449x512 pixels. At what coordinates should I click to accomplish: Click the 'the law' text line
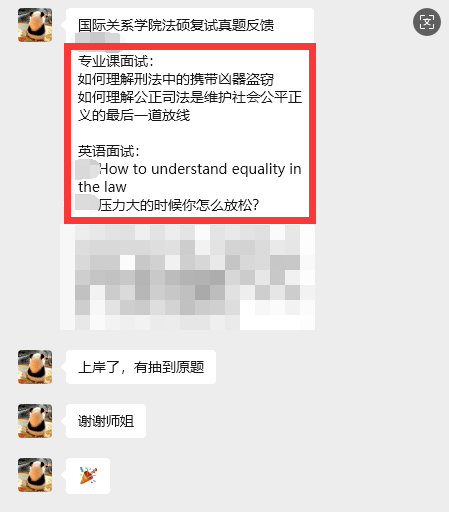[102, 187]
